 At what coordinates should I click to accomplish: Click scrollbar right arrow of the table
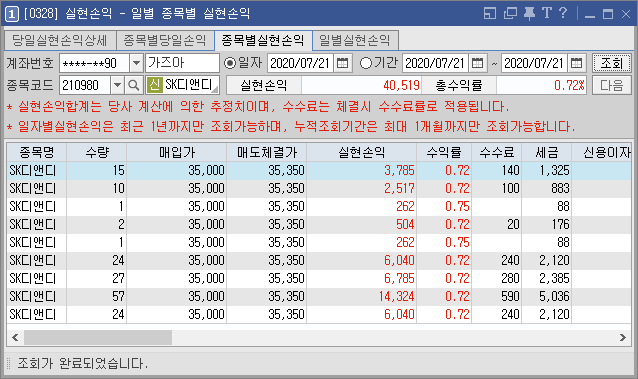click(623, 337)
